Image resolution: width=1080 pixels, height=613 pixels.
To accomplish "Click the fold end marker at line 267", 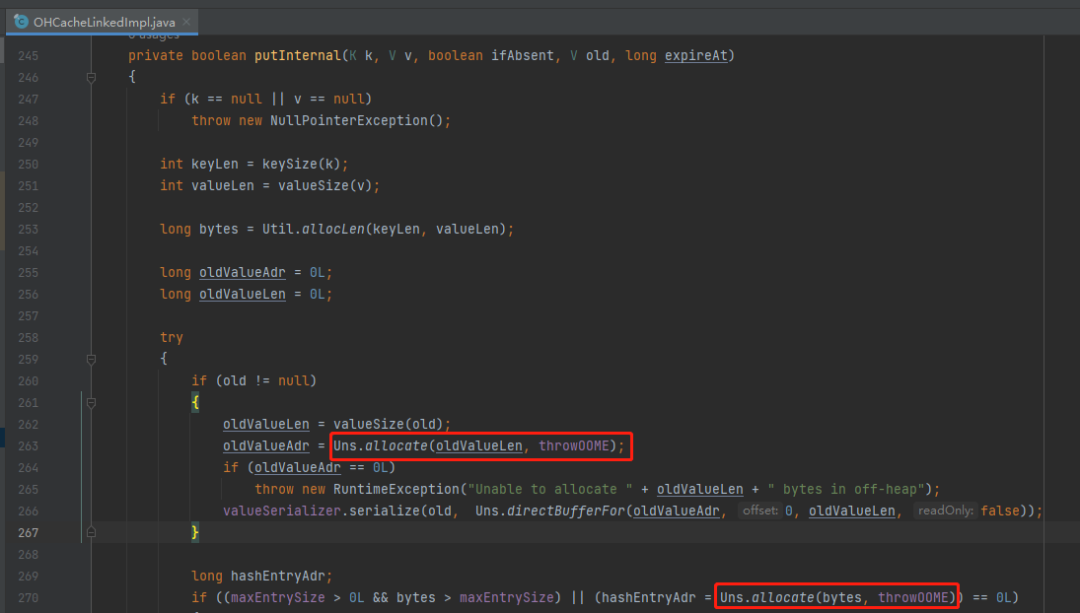I will point(91,532).
